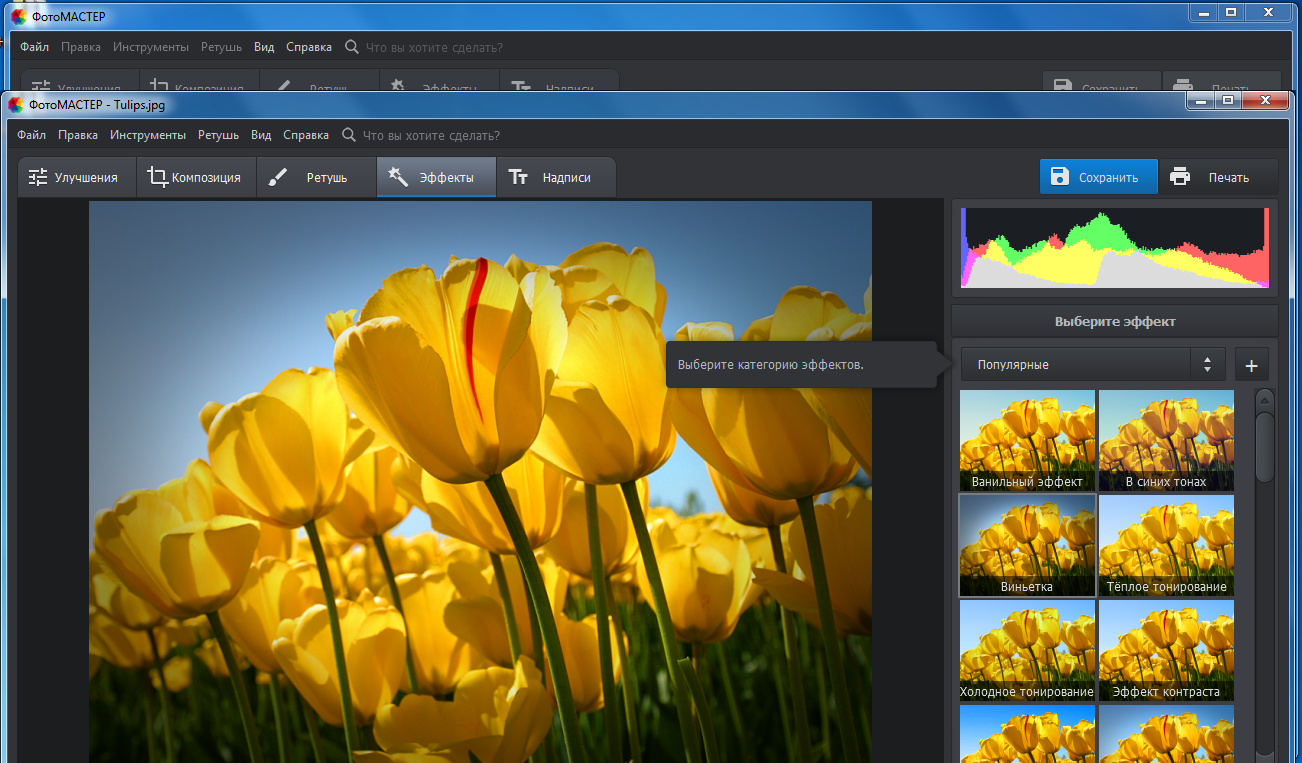Open Справка menu in background ФотоМАСТЕР window

pyautogui.click(x=309, y=47)
